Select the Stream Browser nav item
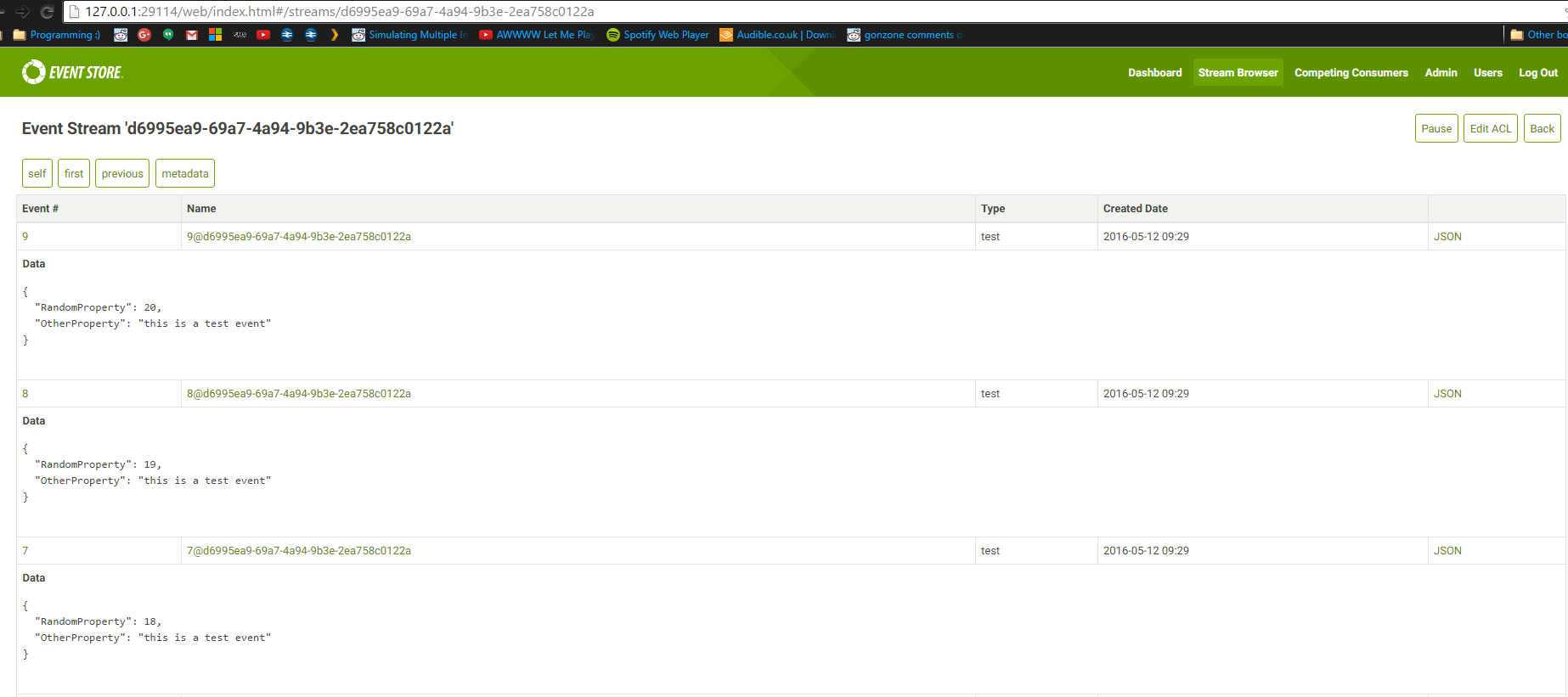1568x697 pixels. pos(1238,73)
